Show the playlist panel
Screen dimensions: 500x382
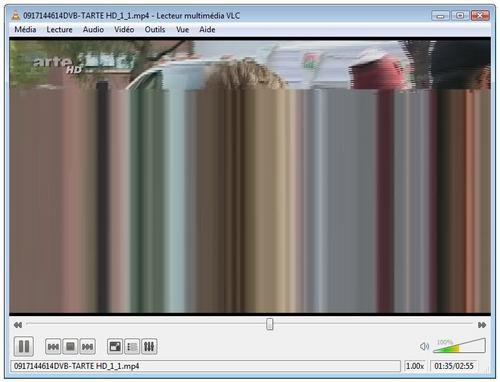tap(132, 347)
